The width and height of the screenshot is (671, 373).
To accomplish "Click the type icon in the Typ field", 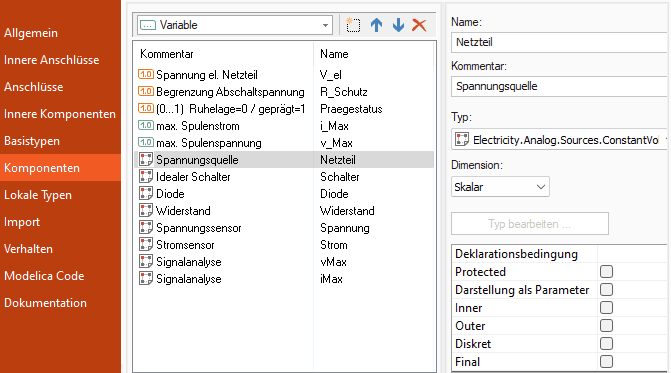I will pyautogui.click(x=462, y=139).
